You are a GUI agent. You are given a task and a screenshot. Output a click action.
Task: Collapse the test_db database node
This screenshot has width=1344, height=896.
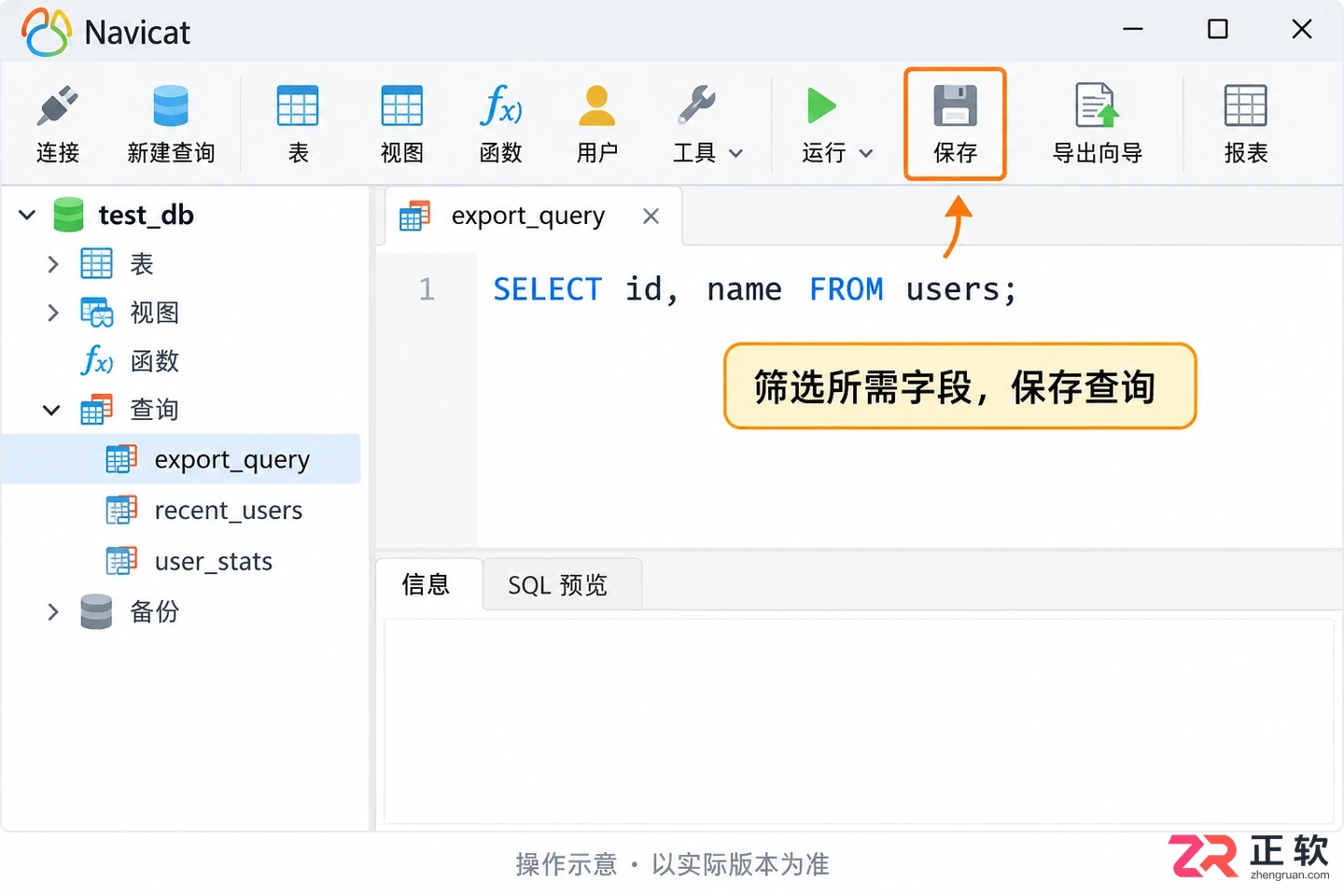click(27, 216)
